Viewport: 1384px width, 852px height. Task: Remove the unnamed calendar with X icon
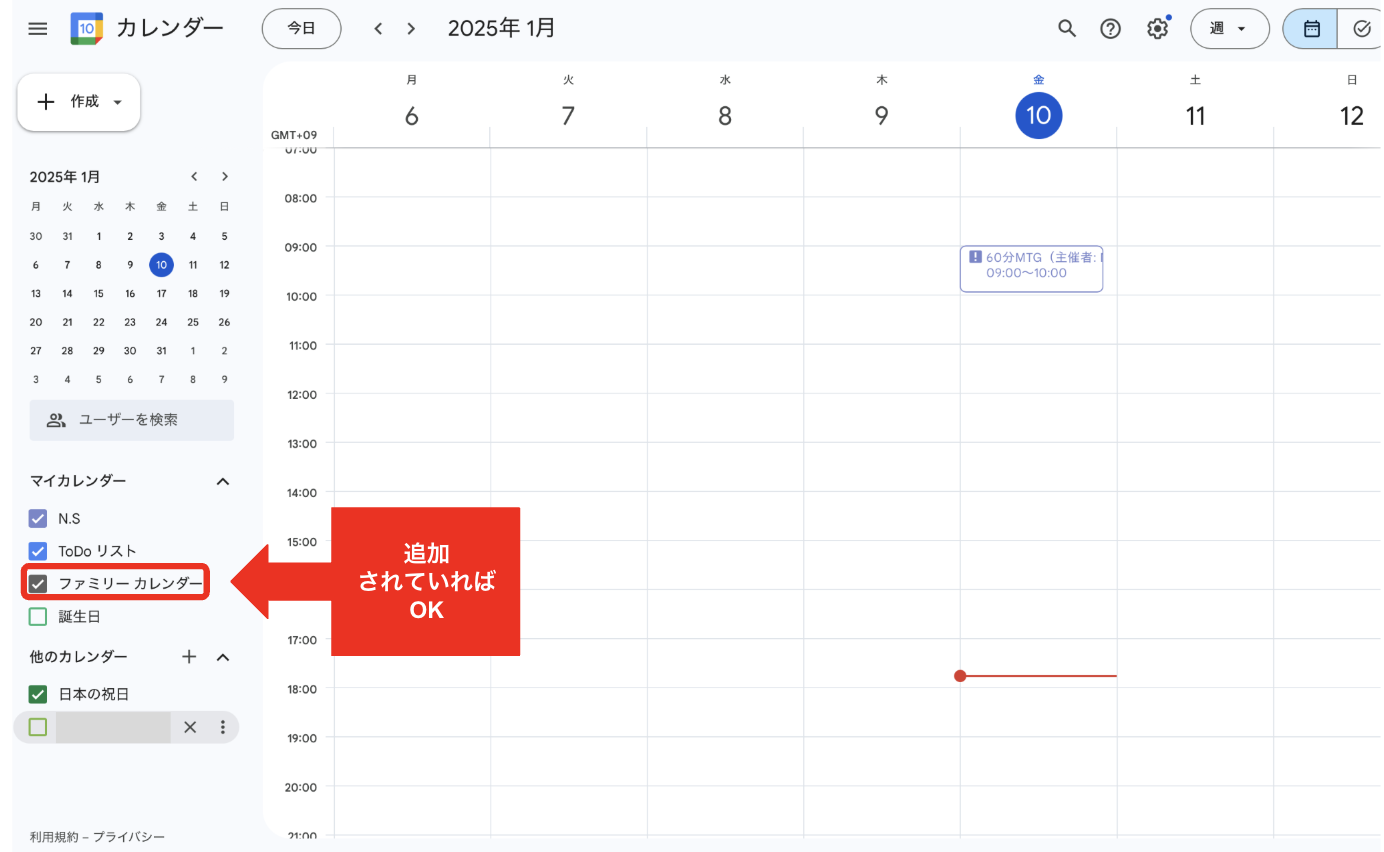click(x=190, y=727)
